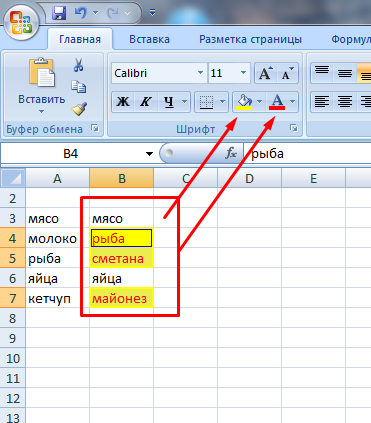
Task: Cut selection with the scissors icon
Action: tap(79, 65)
